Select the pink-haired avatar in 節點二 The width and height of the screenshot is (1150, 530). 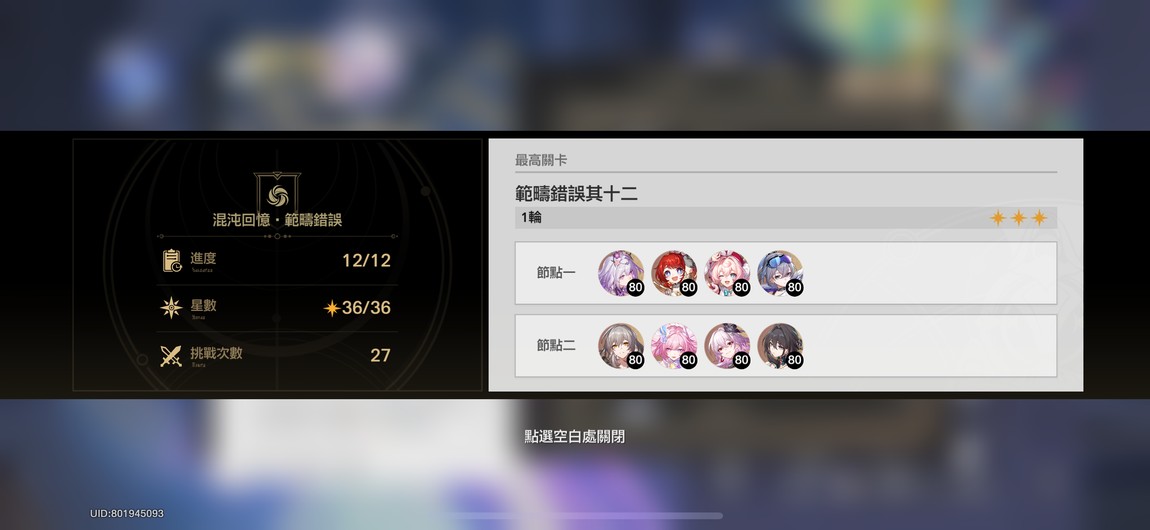[674, 346]
